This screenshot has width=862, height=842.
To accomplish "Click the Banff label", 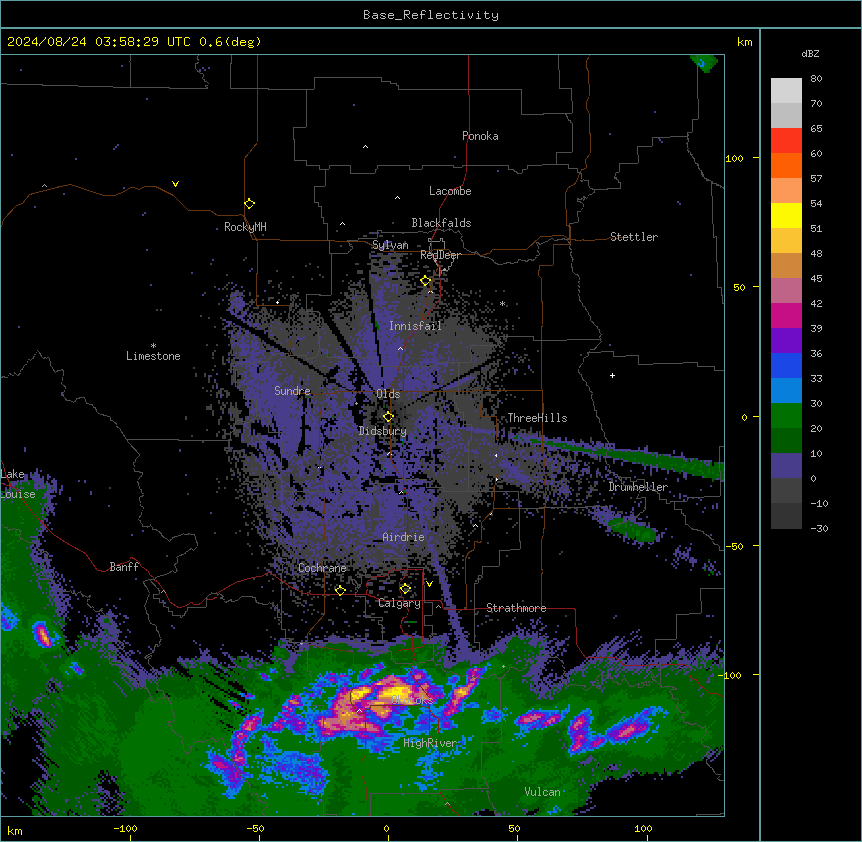I will tap(124, 567).
